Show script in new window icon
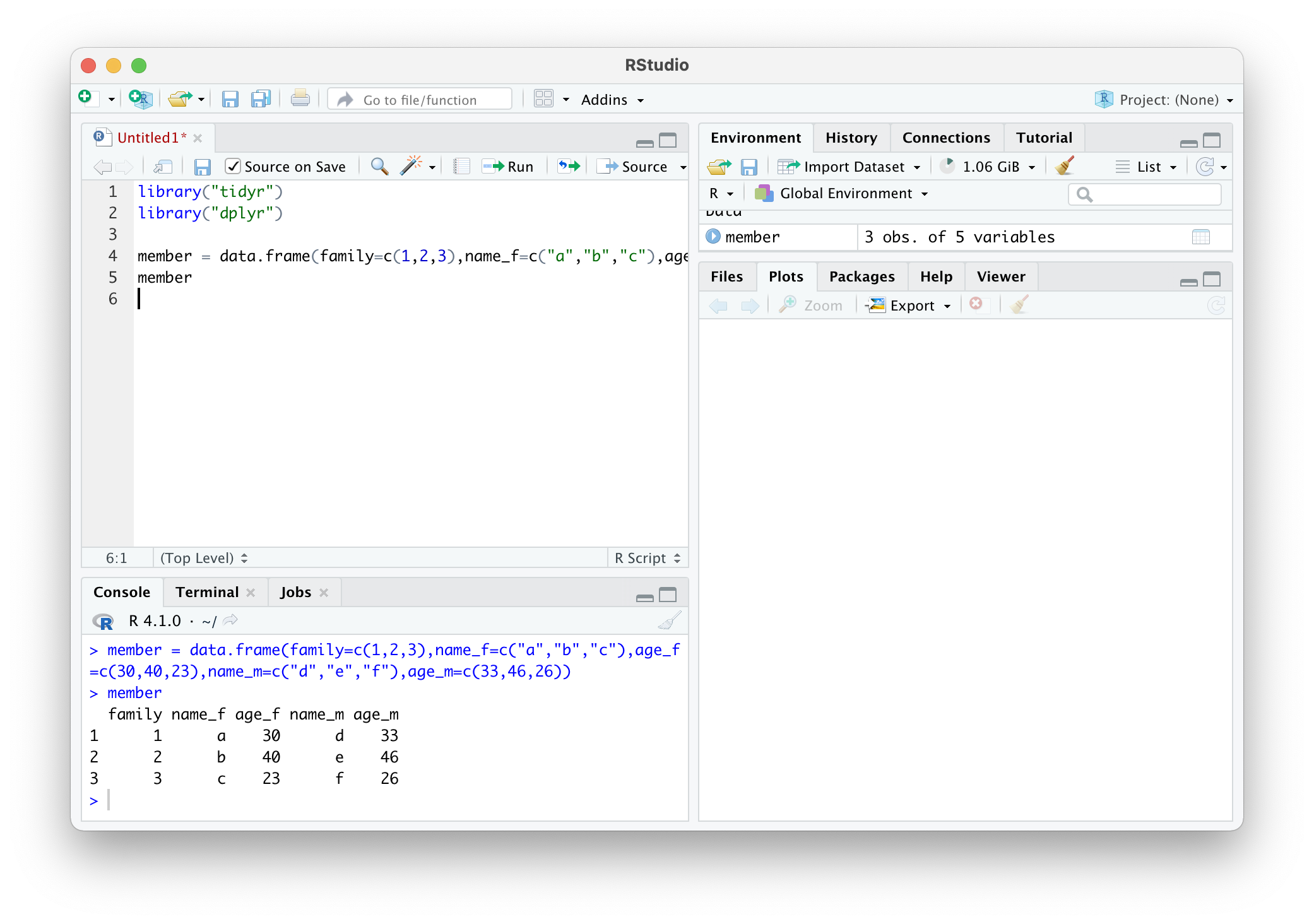 (163, 167)
